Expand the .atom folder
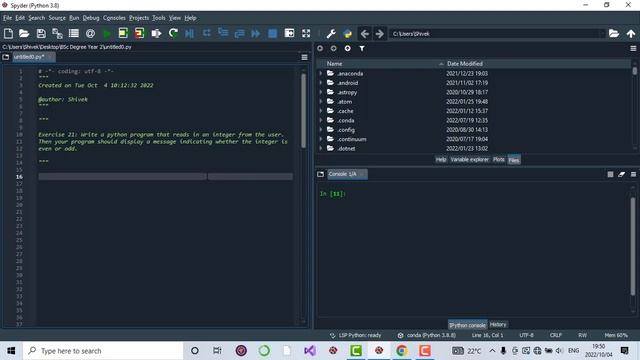Image resolution: width=640 pixels, height=360 pixels. (x=321, y=102)
